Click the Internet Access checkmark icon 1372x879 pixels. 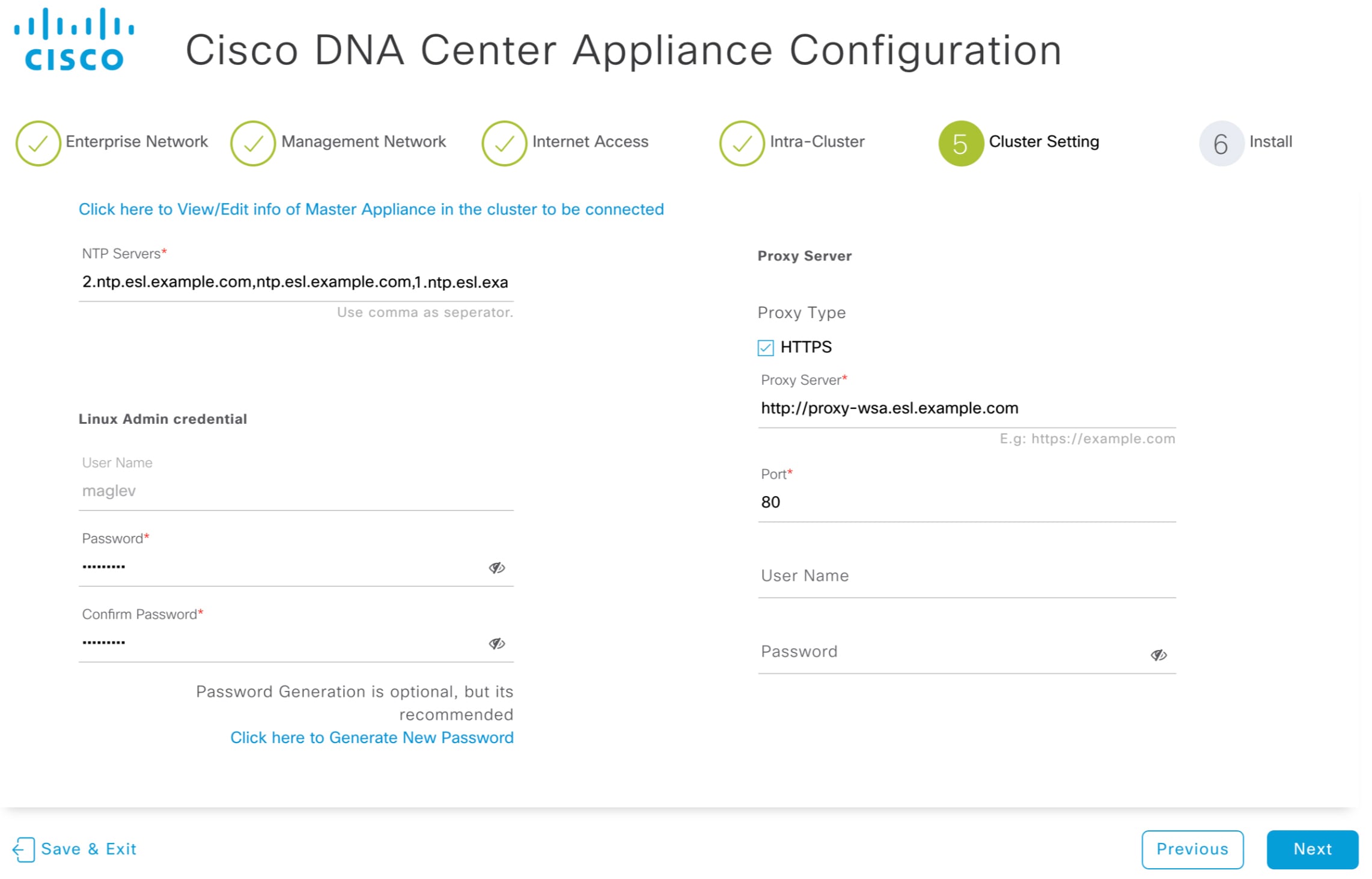point(504,142)
